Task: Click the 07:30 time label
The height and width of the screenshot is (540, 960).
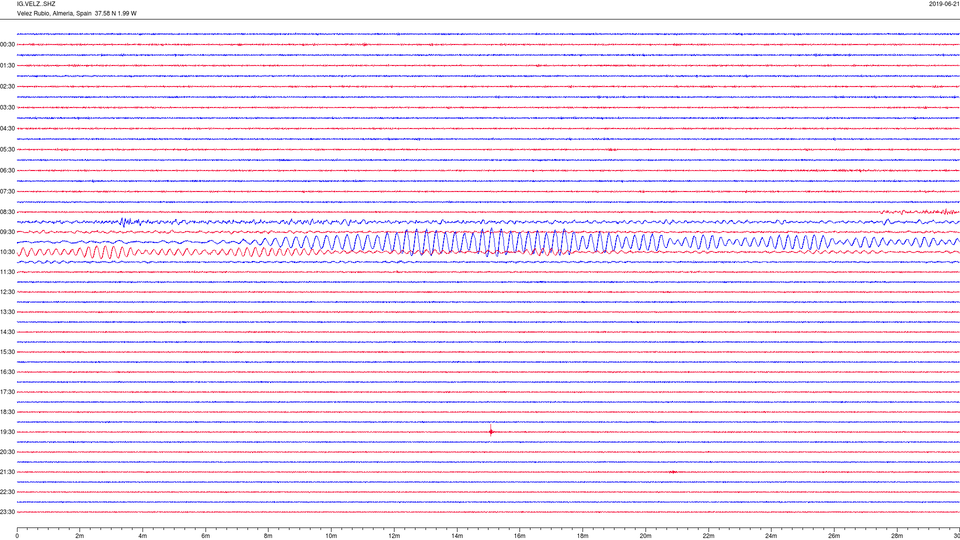Action: tap(7, 192)
